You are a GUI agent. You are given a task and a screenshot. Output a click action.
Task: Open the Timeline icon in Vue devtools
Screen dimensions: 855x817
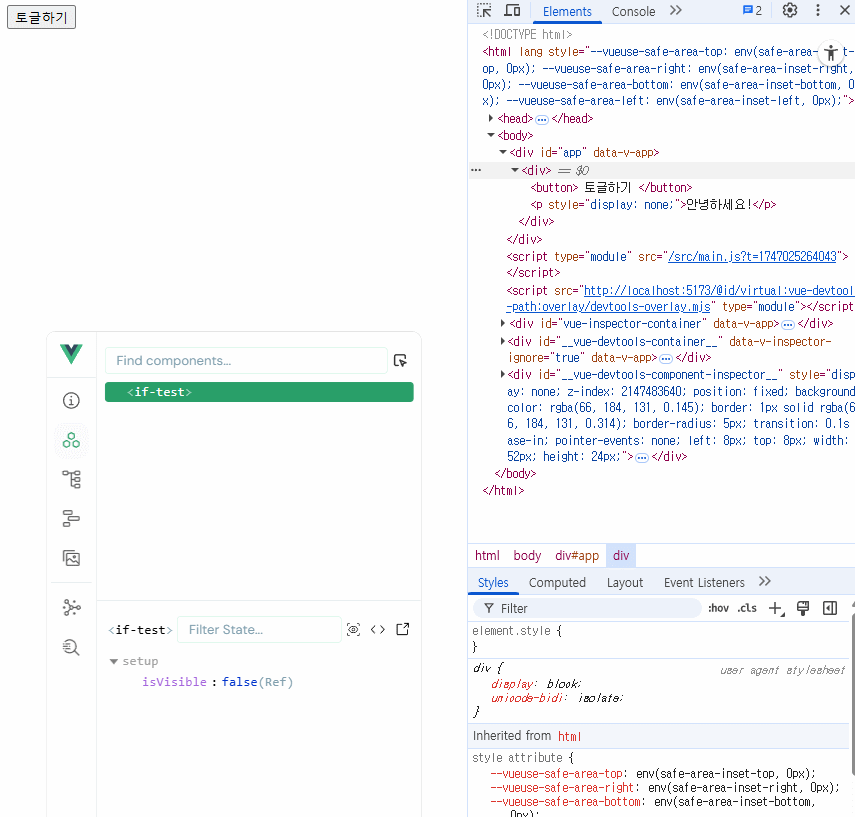pyautogui.click(x=71, y=519)
